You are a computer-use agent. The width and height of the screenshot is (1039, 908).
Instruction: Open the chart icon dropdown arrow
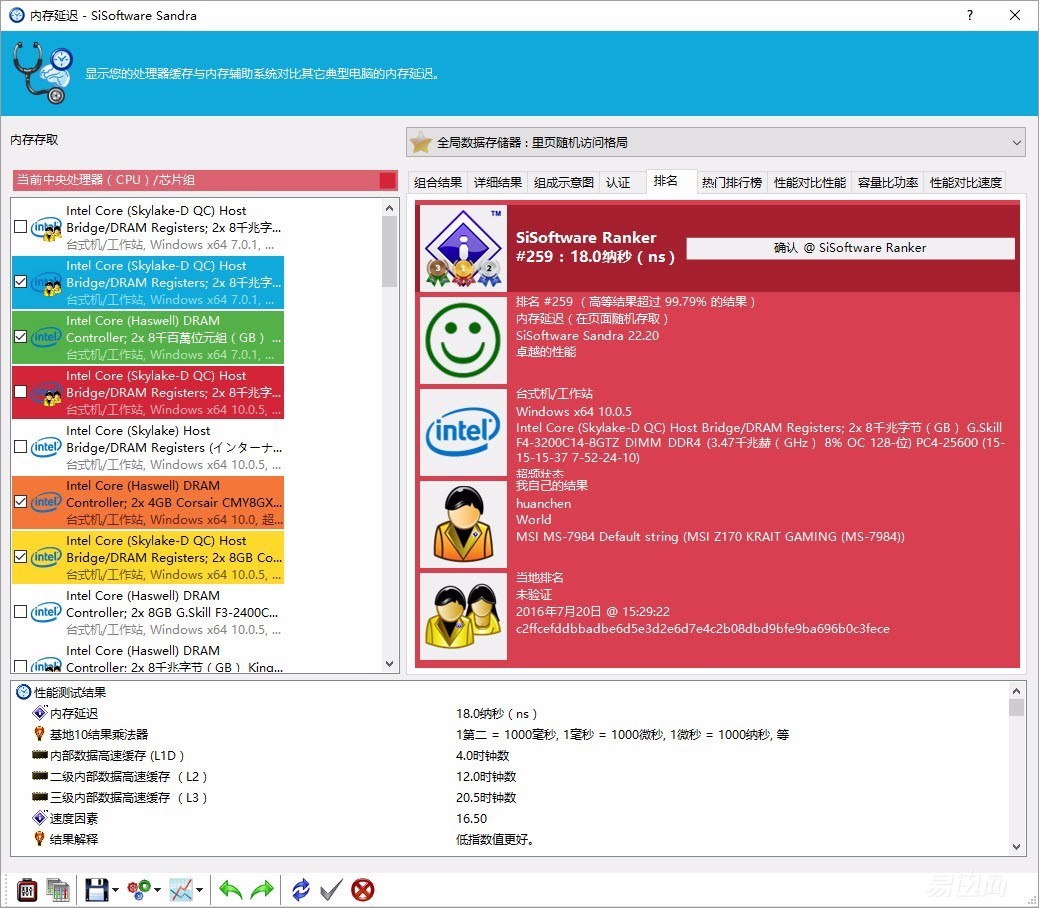click(x=199, y=890)
